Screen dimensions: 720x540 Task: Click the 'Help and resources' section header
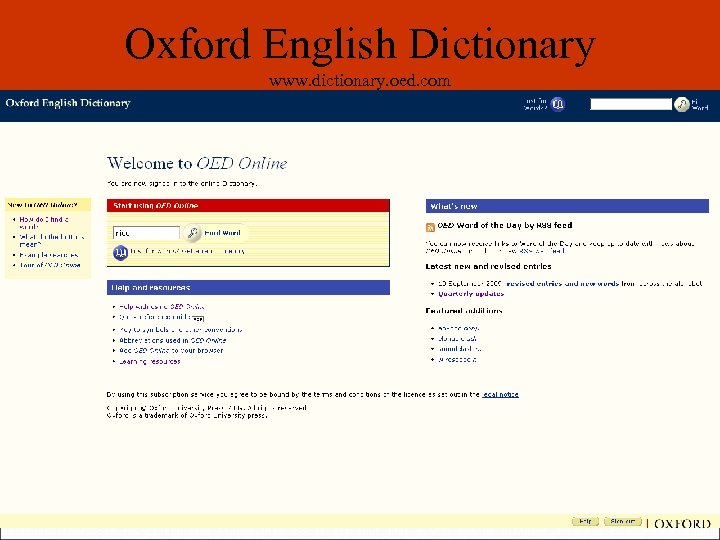(248, 287)
